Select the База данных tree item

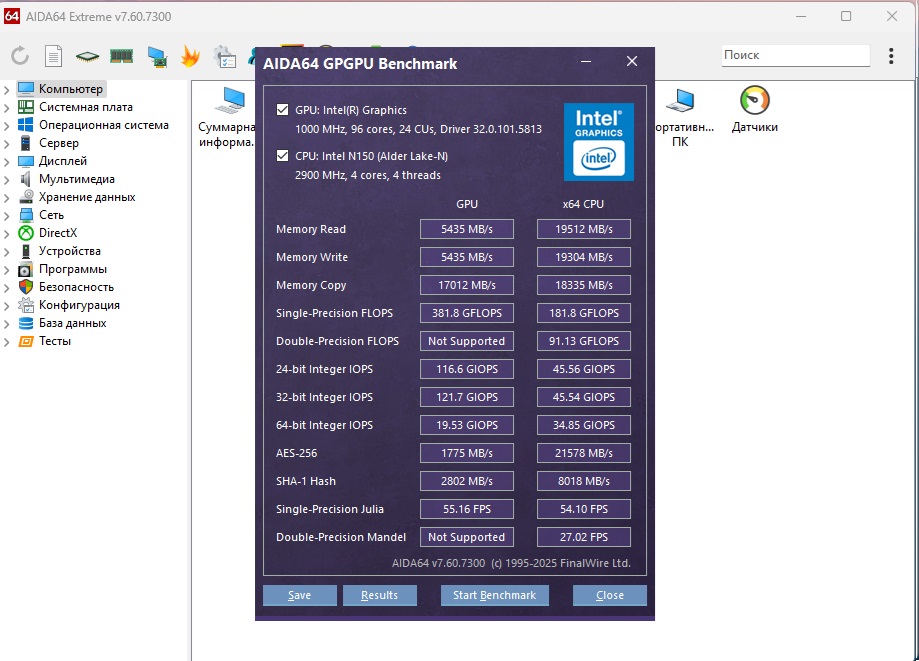point(73,323)
